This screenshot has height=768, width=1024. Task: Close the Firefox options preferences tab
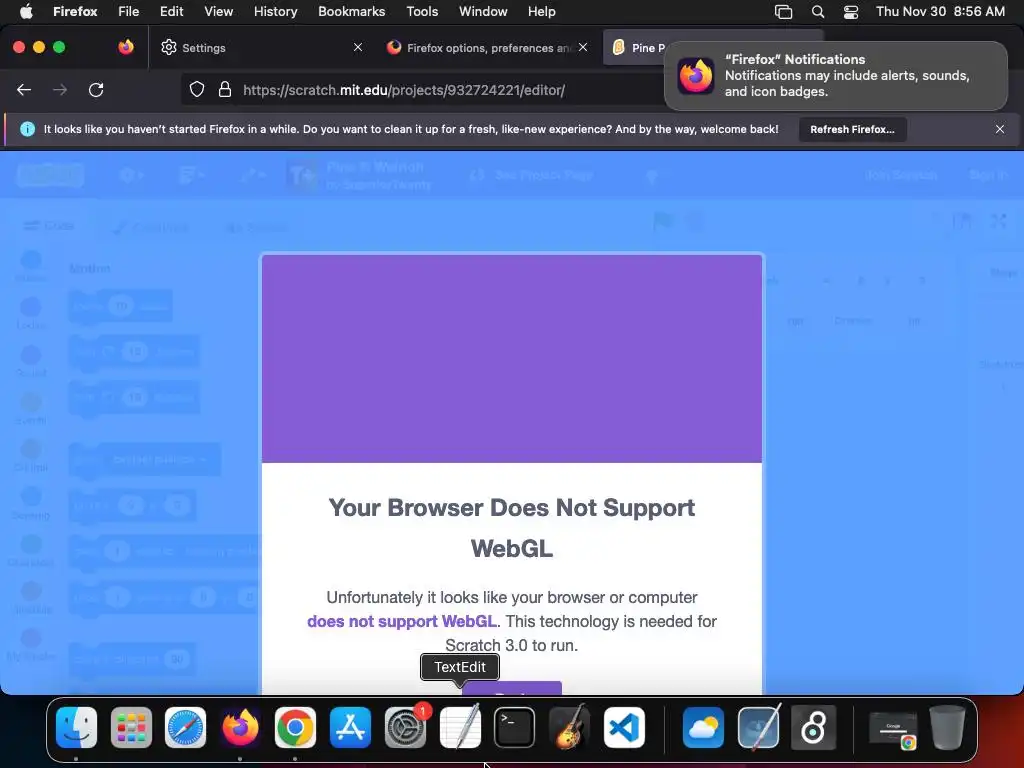pyautogui.click(x=583, y=47)
